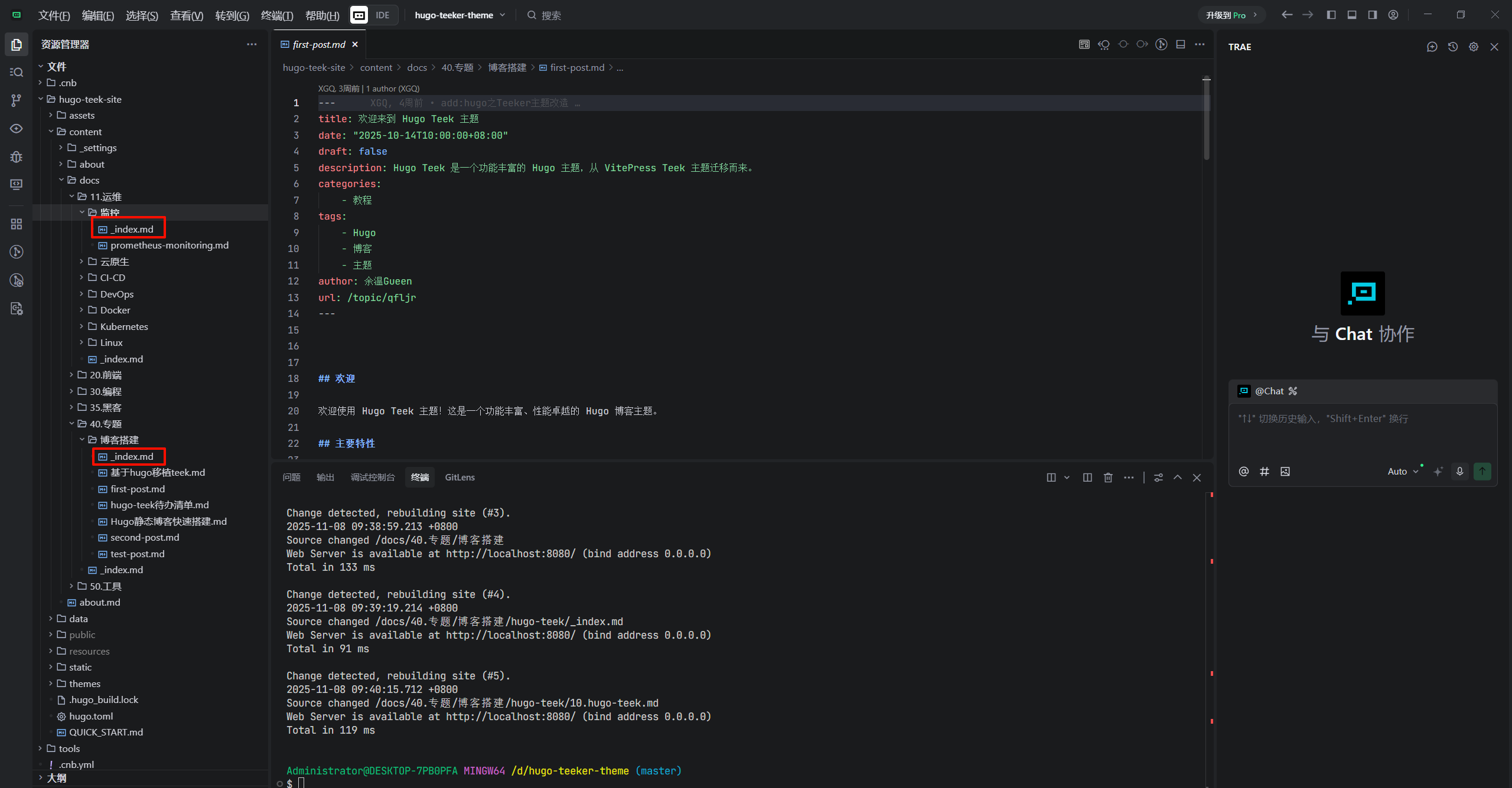Open the 终端(T) menu
This screenshot has height=788, width=1512.
[277, 15]
